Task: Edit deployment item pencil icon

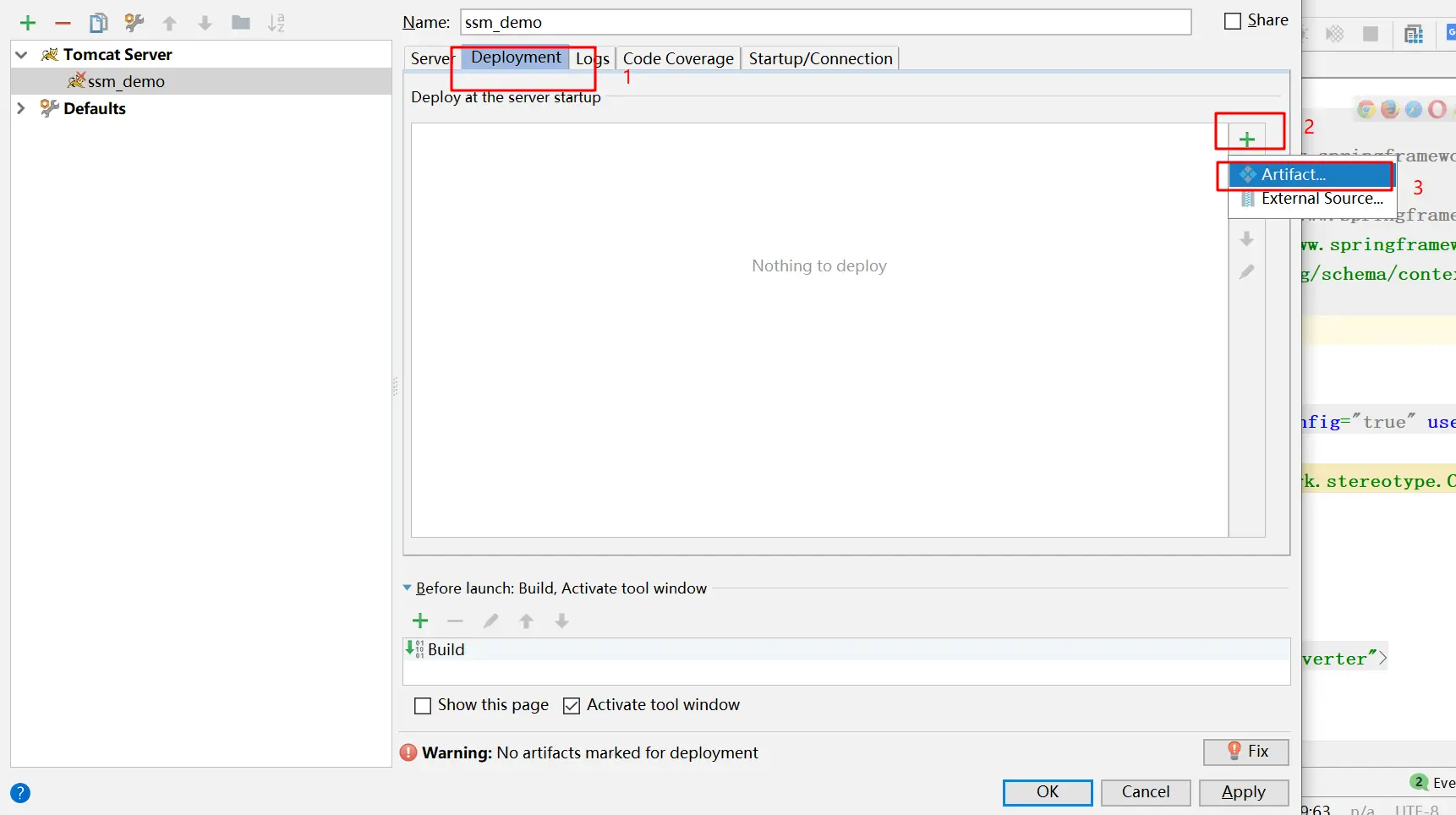Action: point(1247,271)
